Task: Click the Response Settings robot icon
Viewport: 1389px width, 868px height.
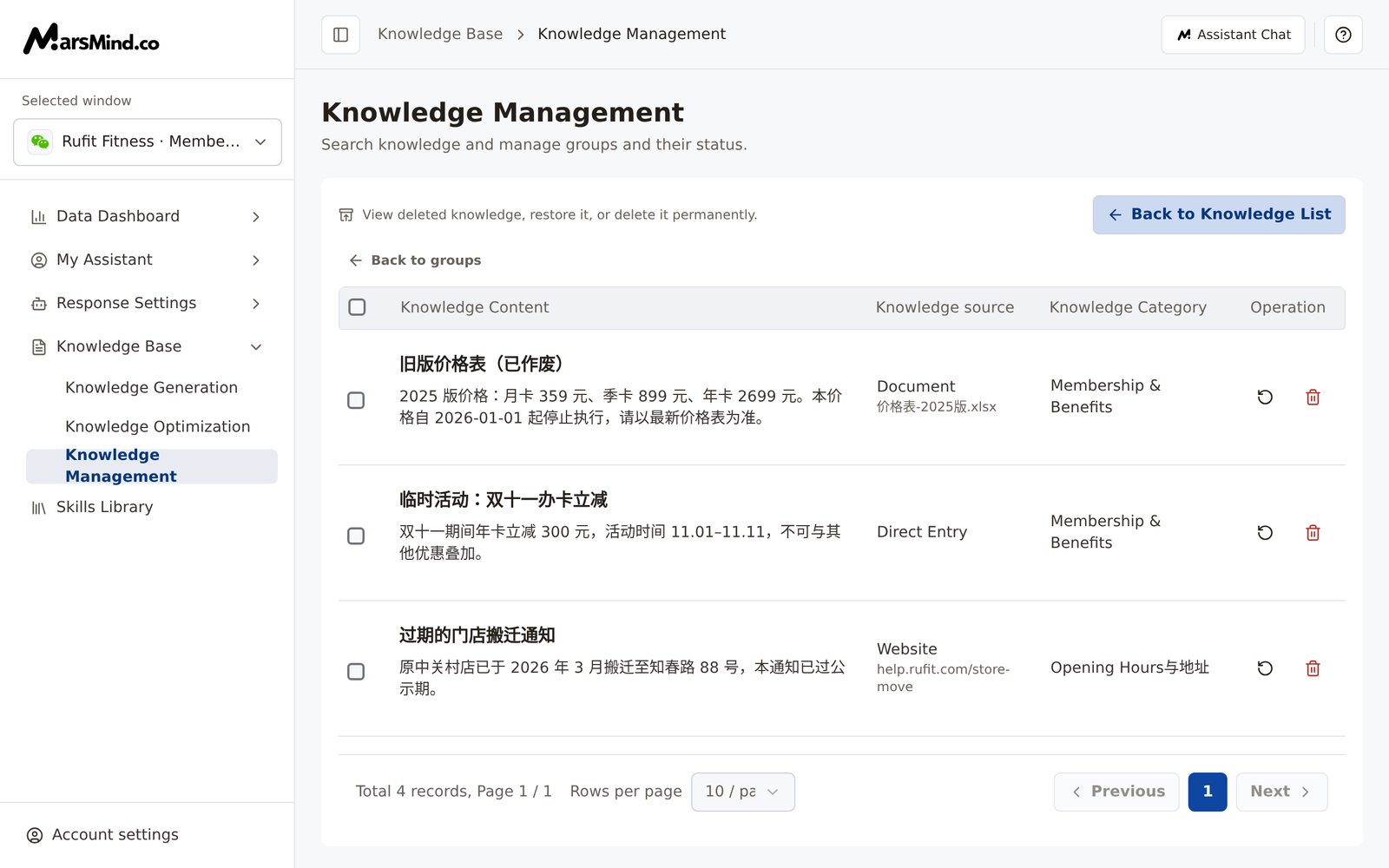Action: pos(38,303)
